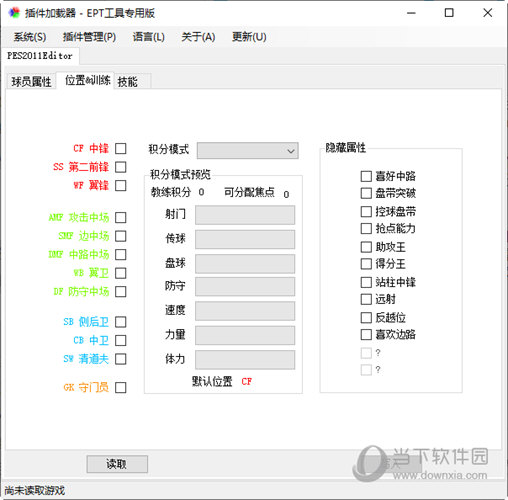Close the plugin loader window

coord(487,13)
